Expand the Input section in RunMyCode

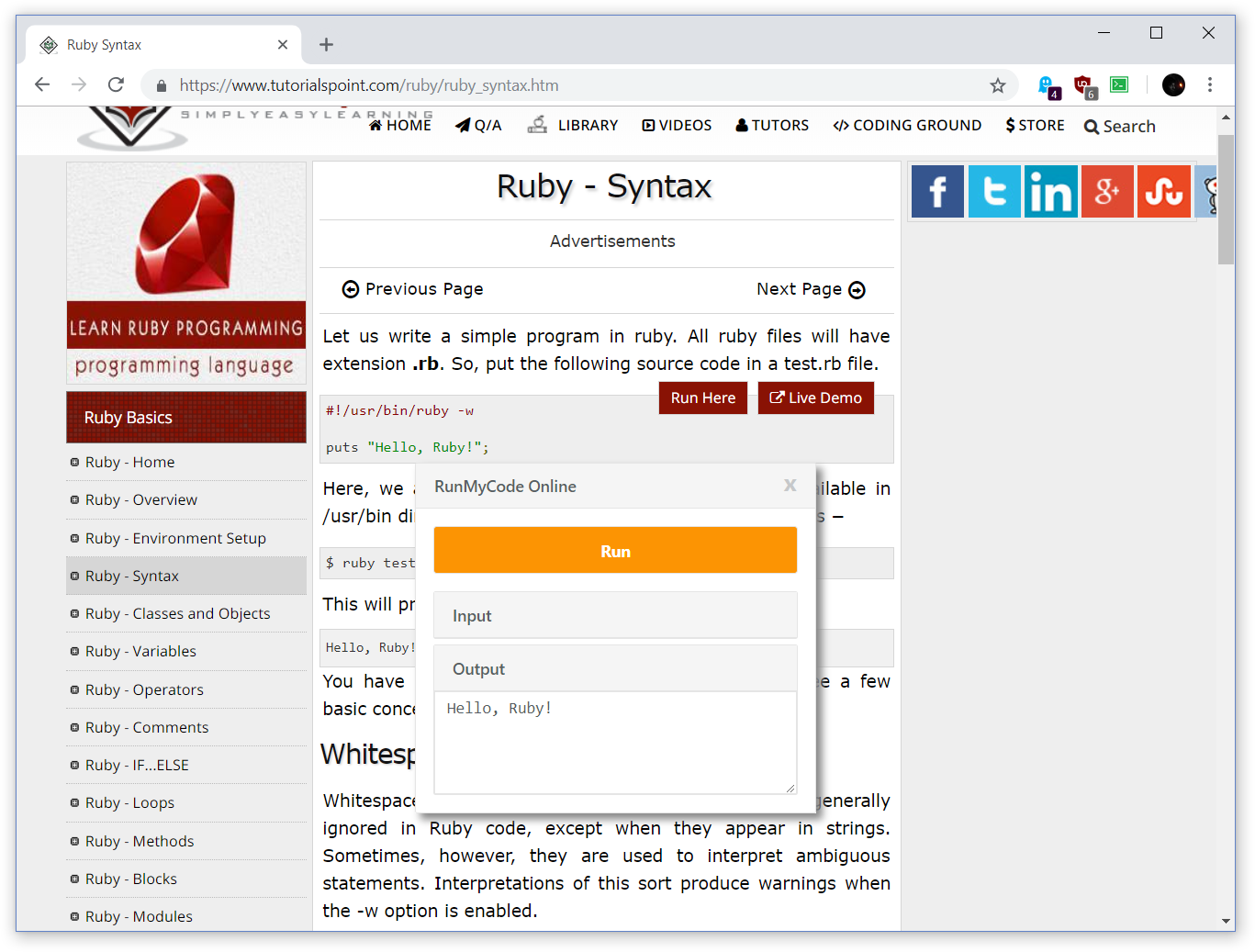point(615,615)
